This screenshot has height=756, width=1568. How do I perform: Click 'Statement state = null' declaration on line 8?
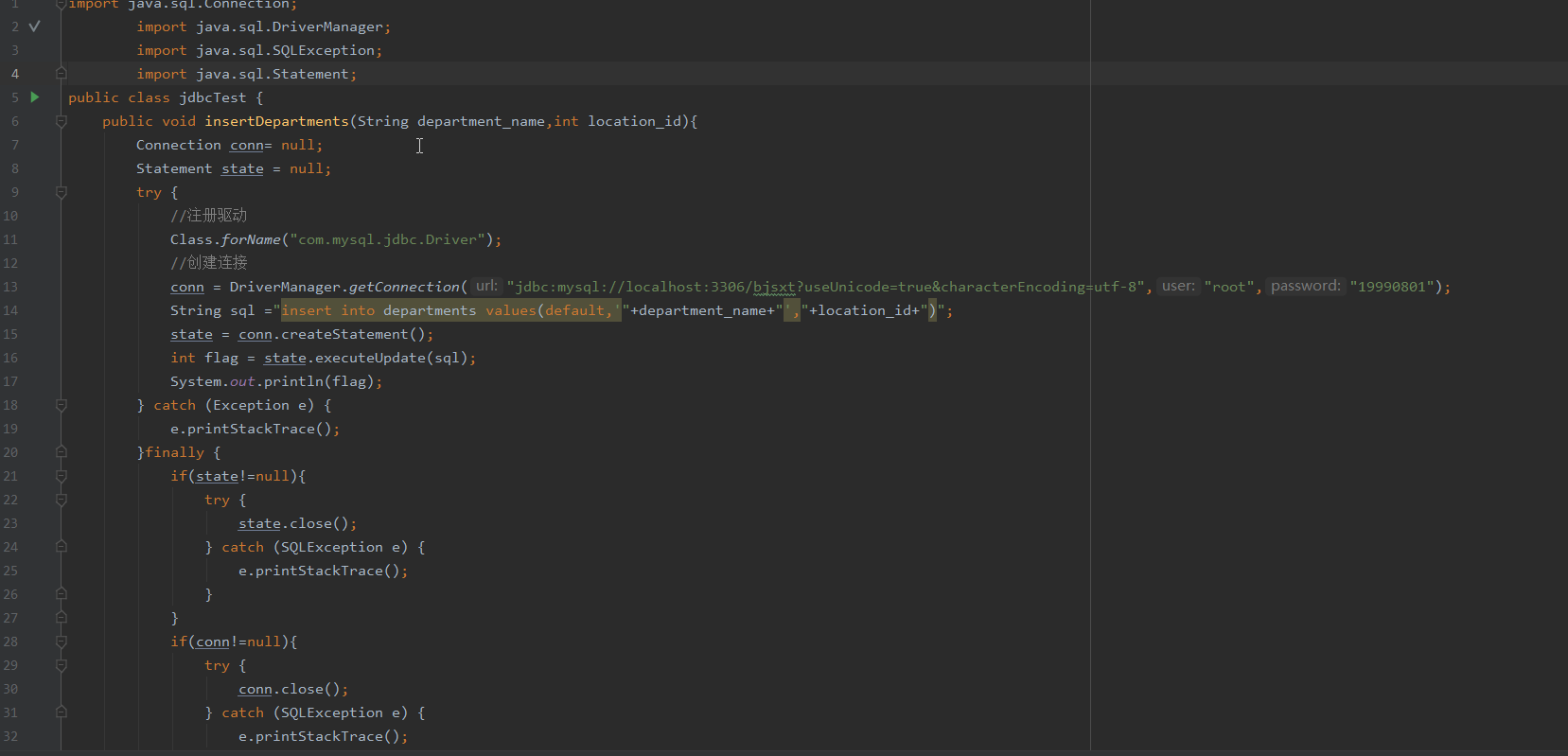pyautogui.click(x=234, y=168)
